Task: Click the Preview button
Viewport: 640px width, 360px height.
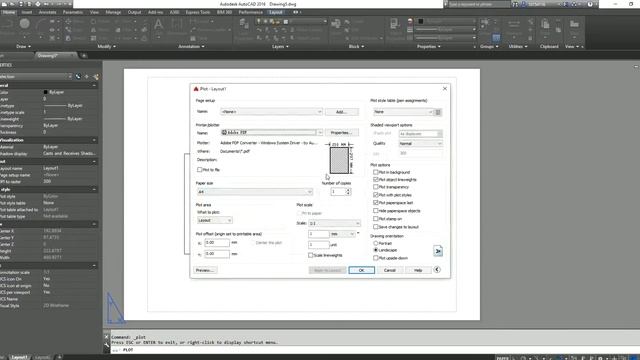Action: [205, 270]
